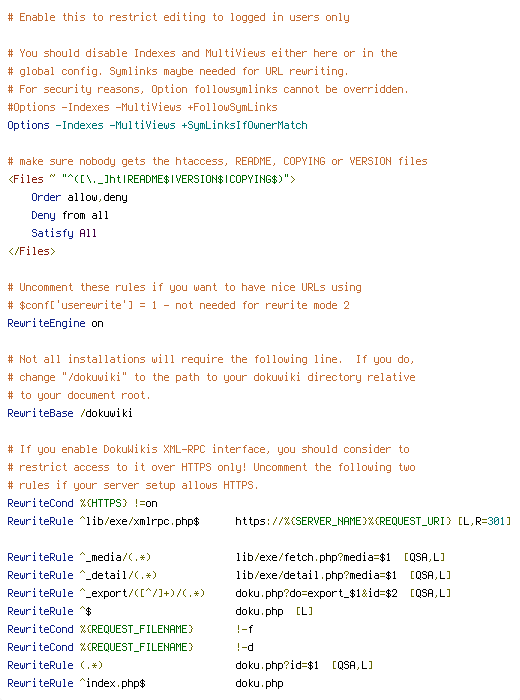Click the '!-f' condition text
The height and width of the screenshot is (700, 520).
click(x=245, y=629)
